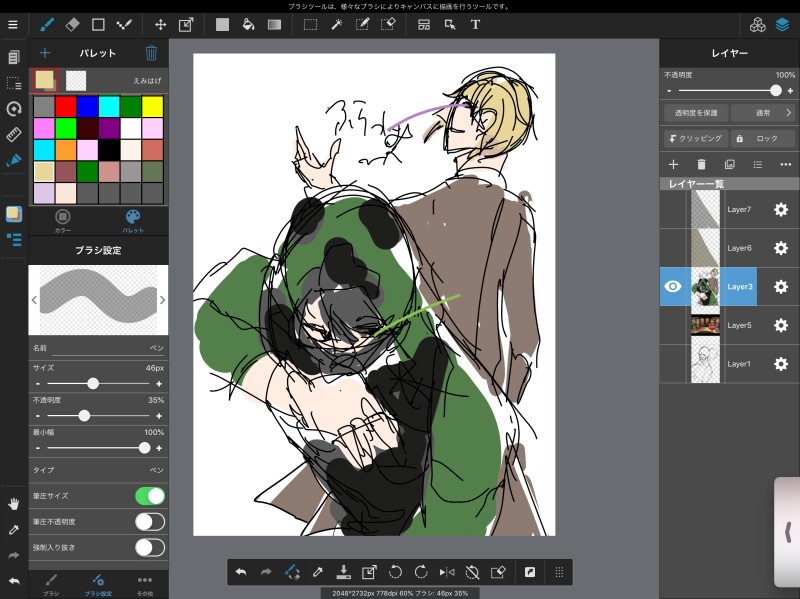Viewport: 800px width, 599px height.
Task: Select the Bucket fill tool
Action: [248, 24]
